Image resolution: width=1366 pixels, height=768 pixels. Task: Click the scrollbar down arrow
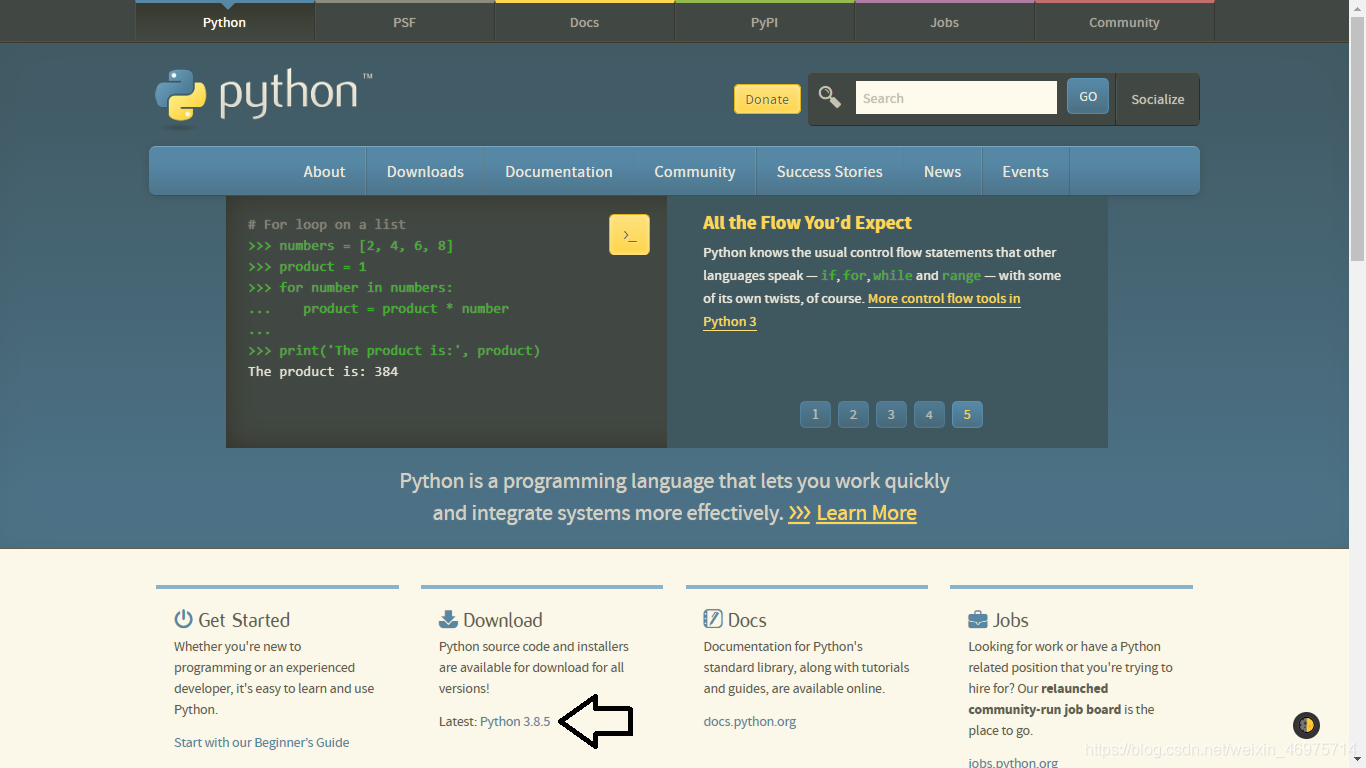coord(1357,759)
